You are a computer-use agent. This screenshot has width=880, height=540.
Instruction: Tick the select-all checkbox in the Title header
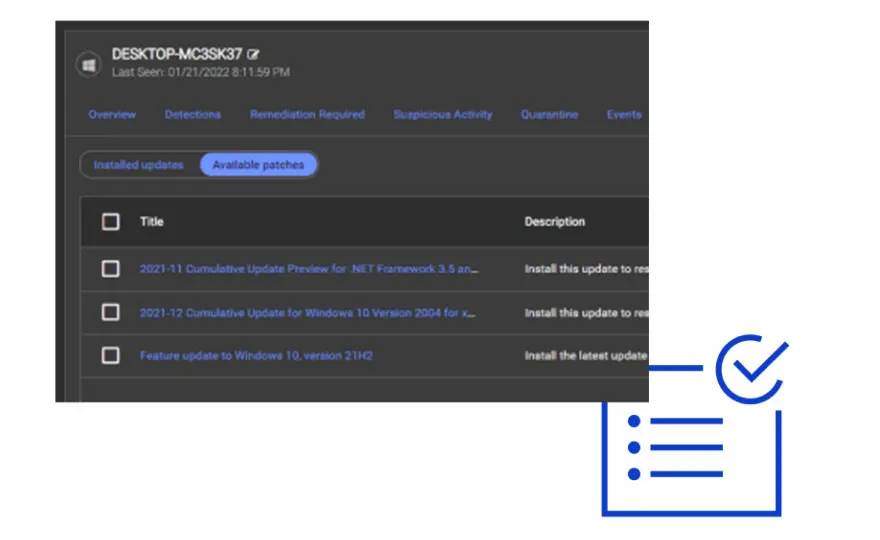pos(111,222)
